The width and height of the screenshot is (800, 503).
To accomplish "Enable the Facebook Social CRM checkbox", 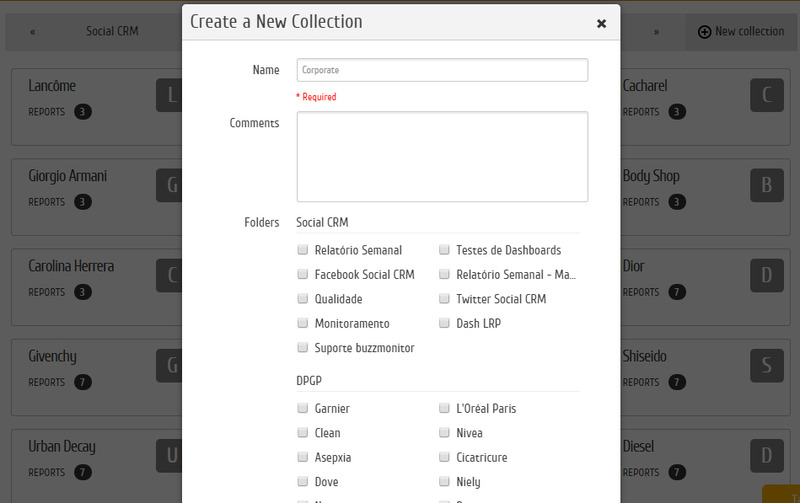I will coord(303,274).
